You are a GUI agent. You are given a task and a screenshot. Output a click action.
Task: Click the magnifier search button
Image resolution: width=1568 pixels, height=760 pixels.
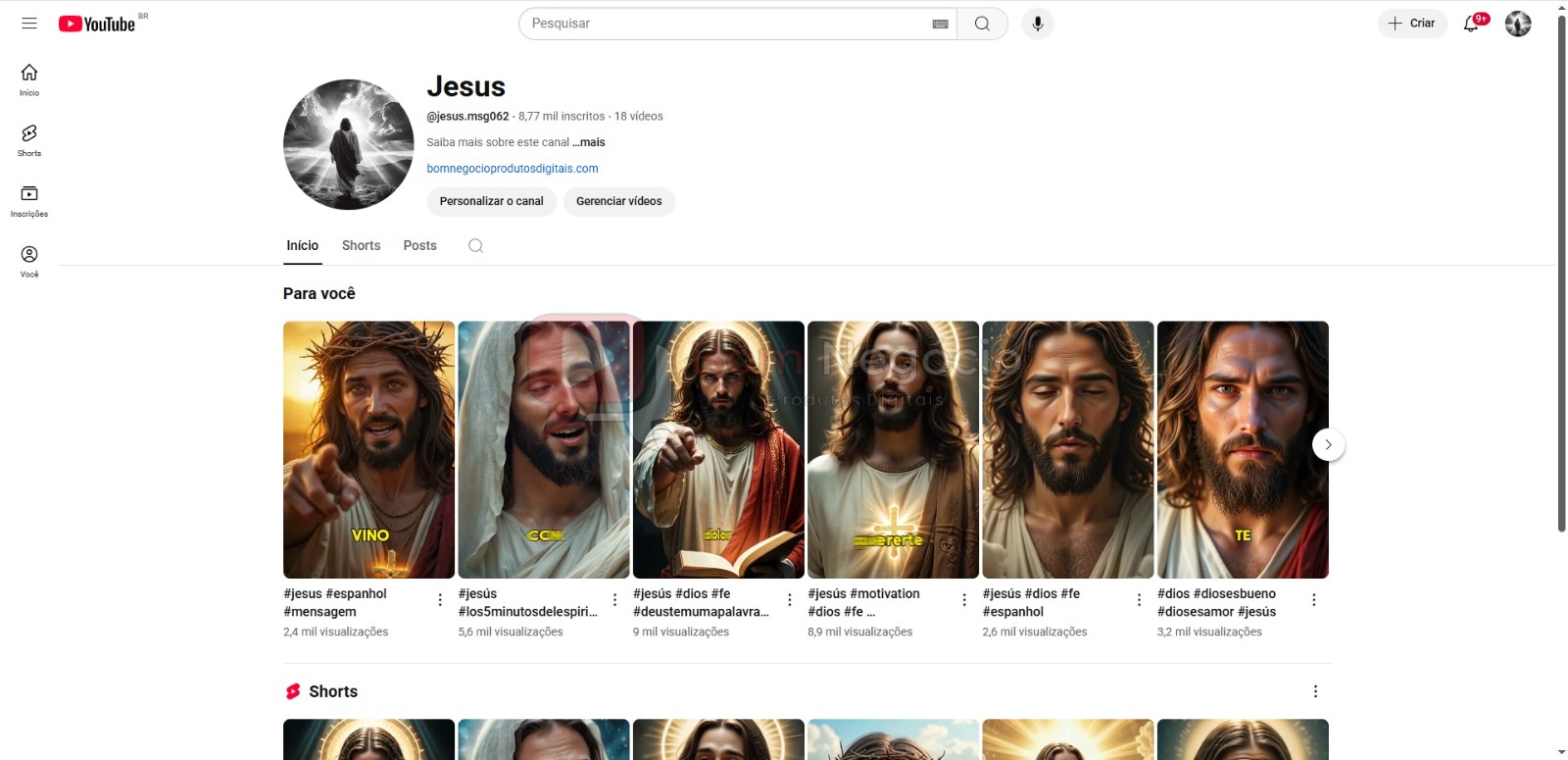[x=982, y=24]
